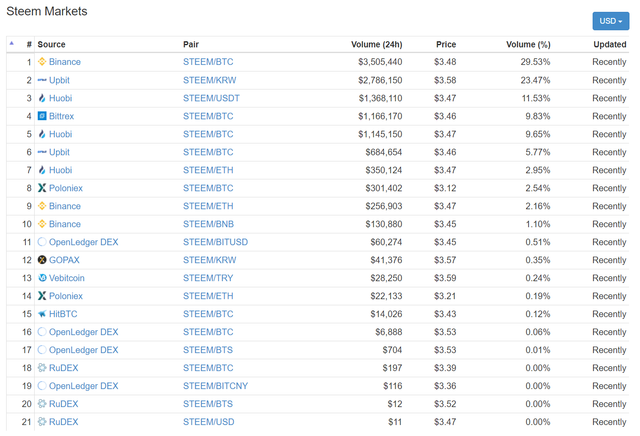640x436 pixels.
Task: Click the HitBTC logo icon
Action: click(x=42, y=314)
